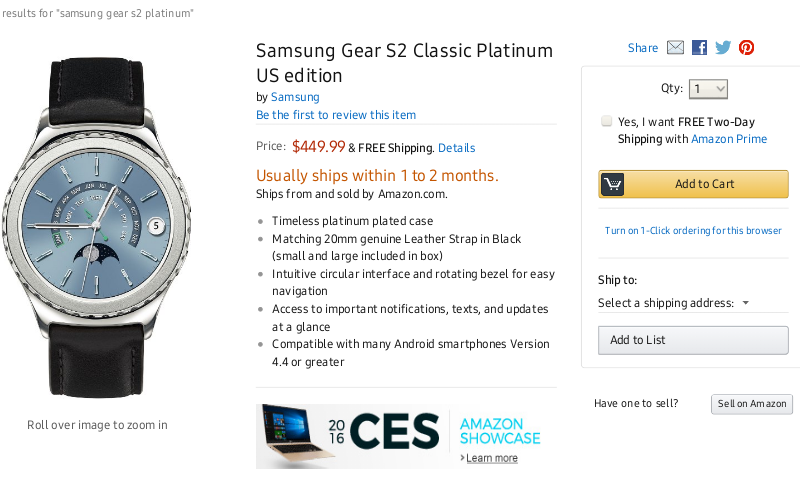Expand the Select a shipping address dropdown
800x480 pixels.
click(674, 303)
